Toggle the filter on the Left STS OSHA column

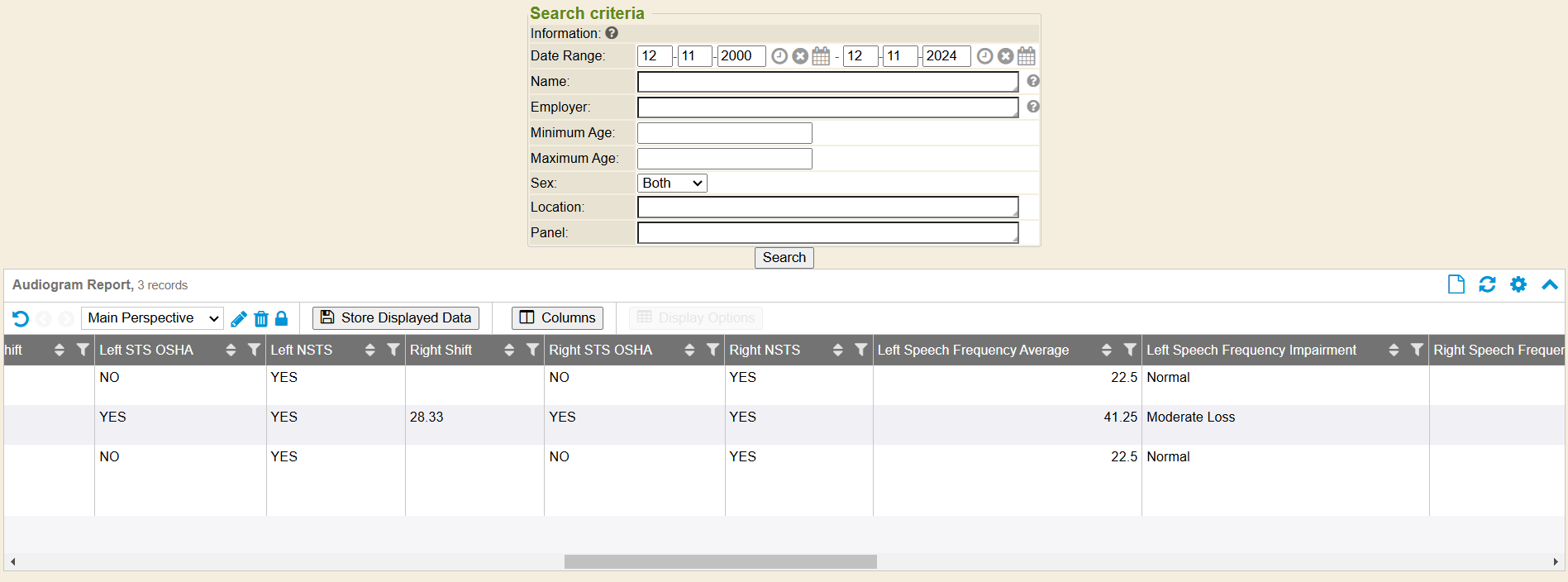tap(254, 351)
